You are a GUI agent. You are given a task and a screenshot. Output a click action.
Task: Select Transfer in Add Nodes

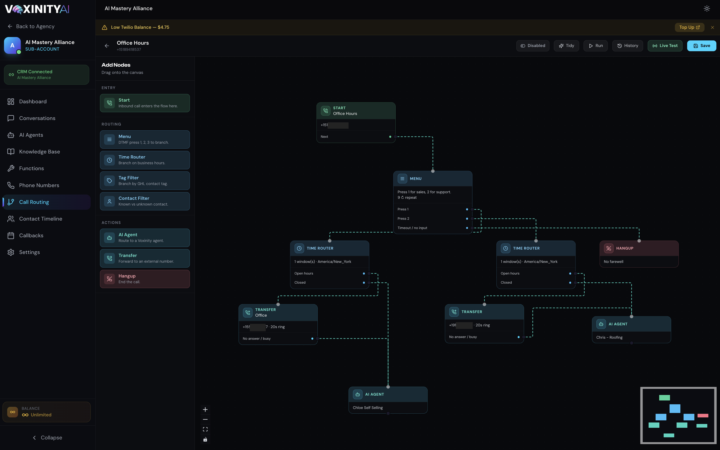point(145,258)
